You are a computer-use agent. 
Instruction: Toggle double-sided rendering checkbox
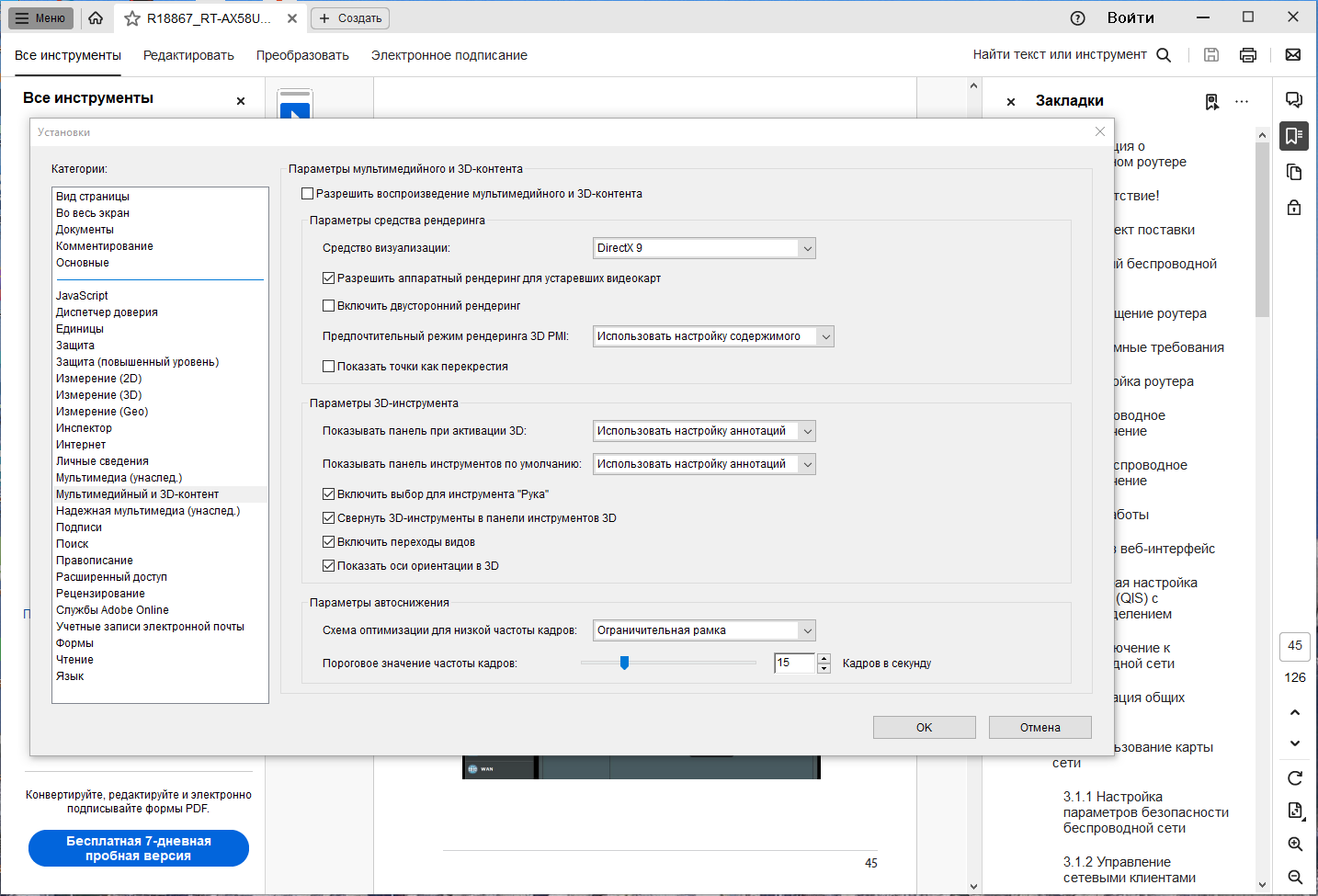(329, 306)
